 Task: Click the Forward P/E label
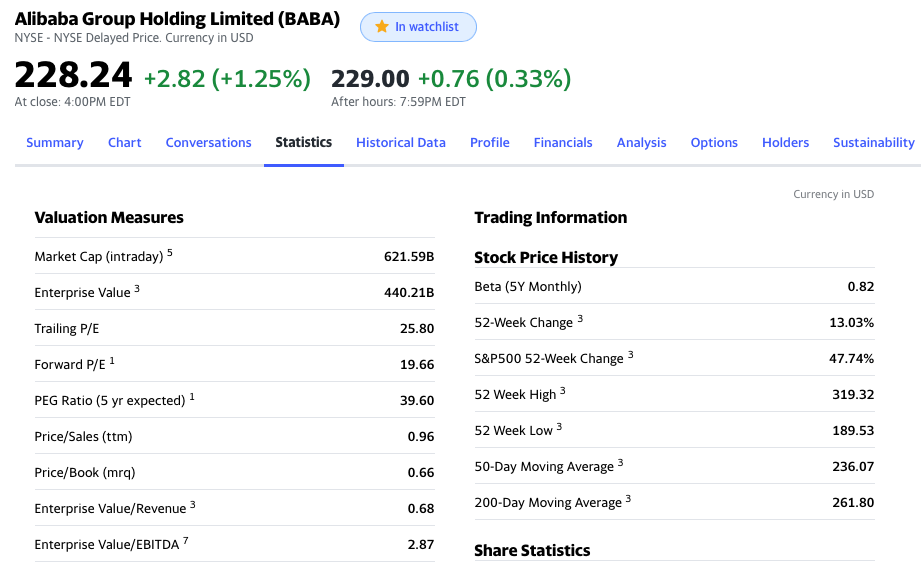70,365
